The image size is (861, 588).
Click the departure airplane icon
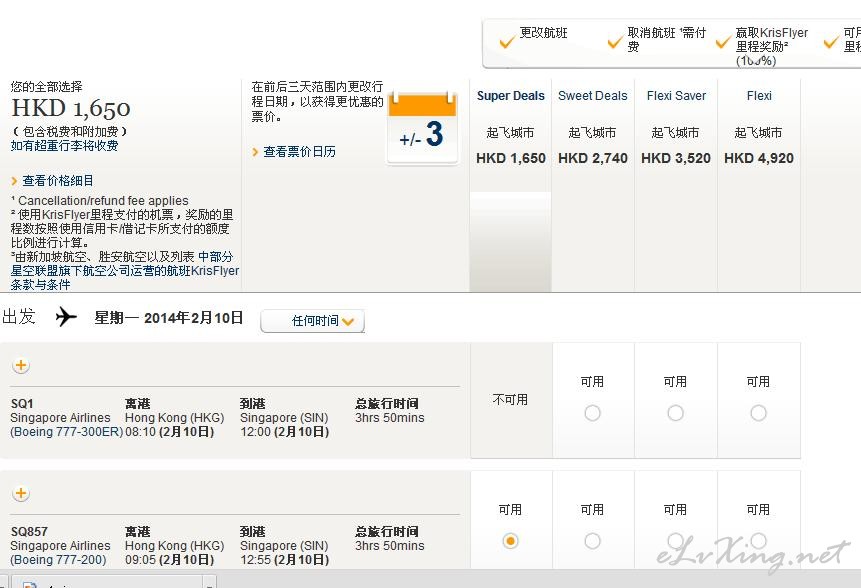coord(66,317)
